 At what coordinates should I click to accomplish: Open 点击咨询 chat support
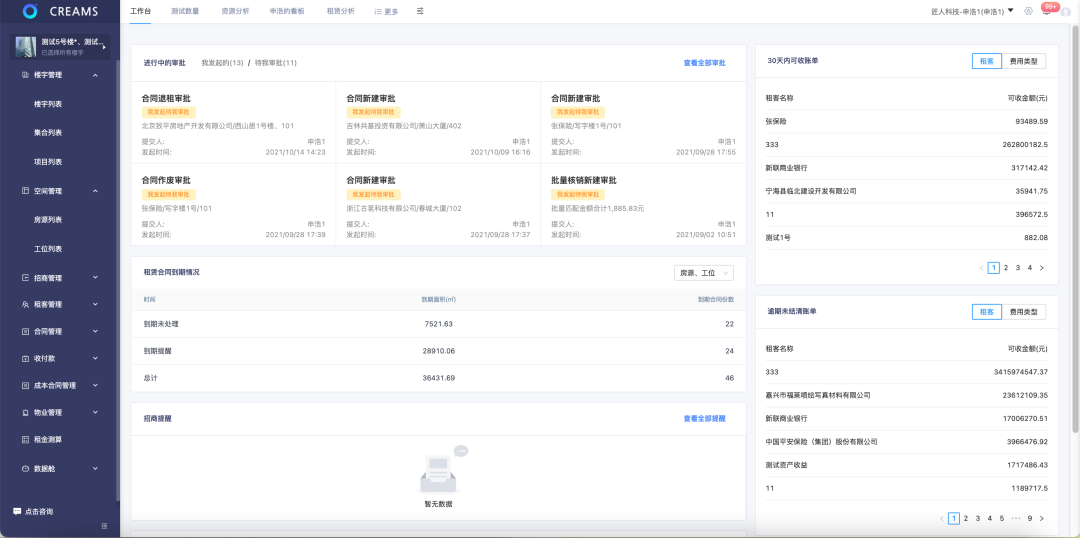tap(33, 511)
